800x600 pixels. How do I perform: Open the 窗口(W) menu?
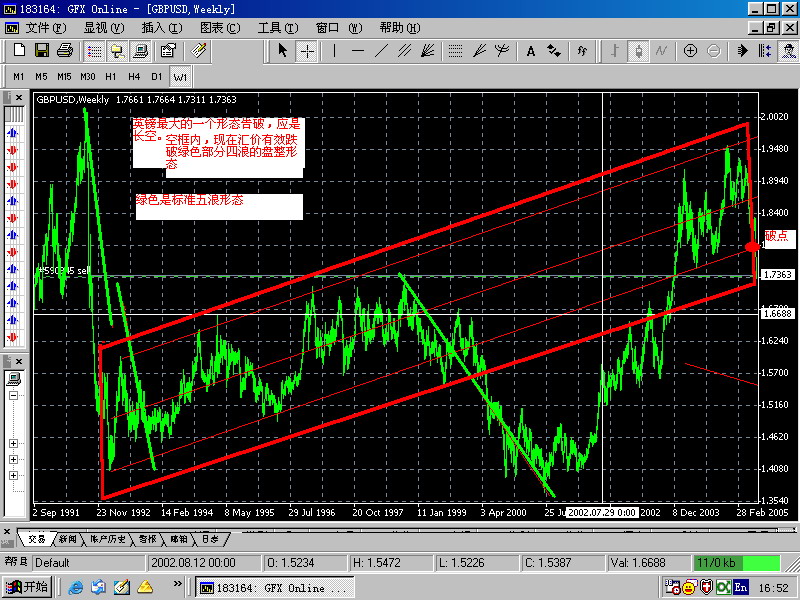[x=339, y=28]
